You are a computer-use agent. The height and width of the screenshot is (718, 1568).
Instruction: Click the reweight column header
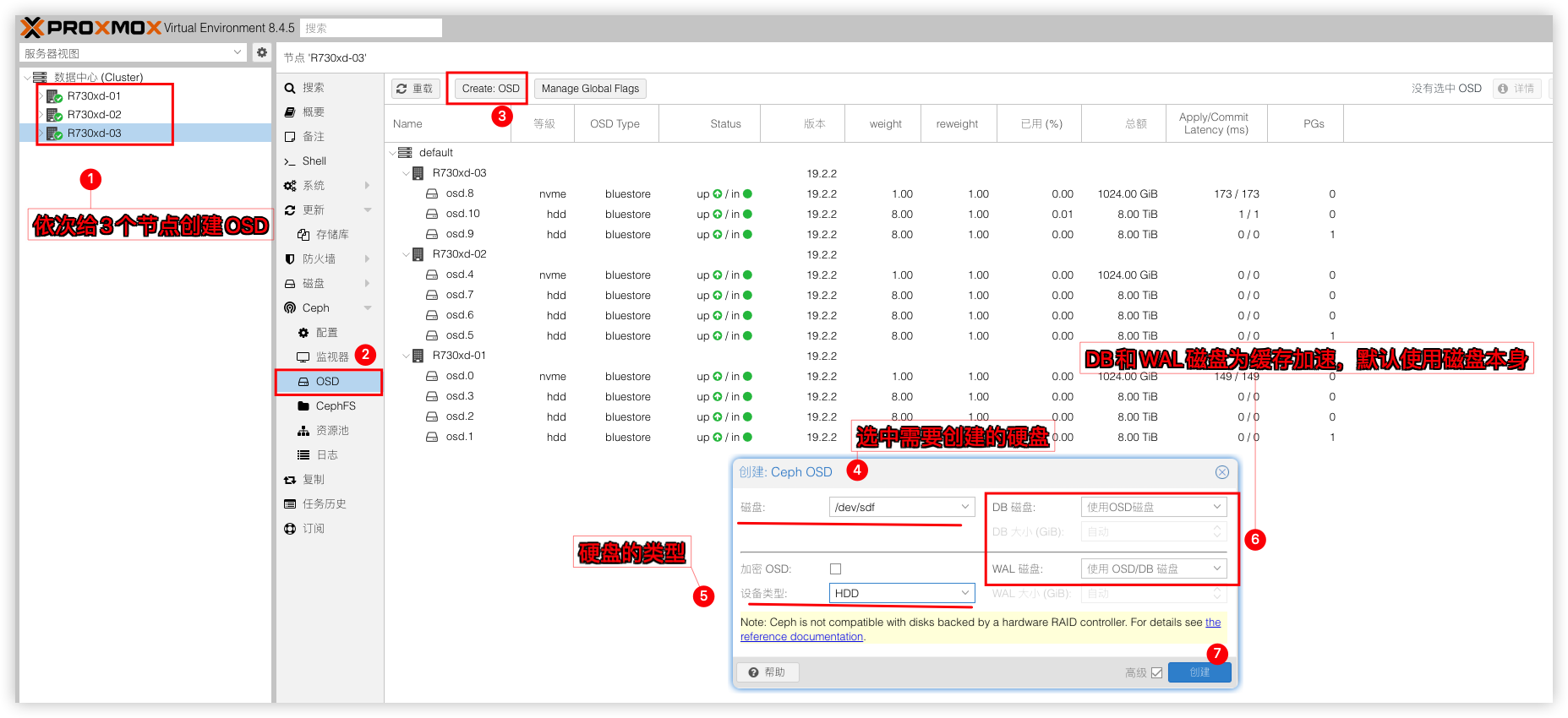[x=959, y=123]
